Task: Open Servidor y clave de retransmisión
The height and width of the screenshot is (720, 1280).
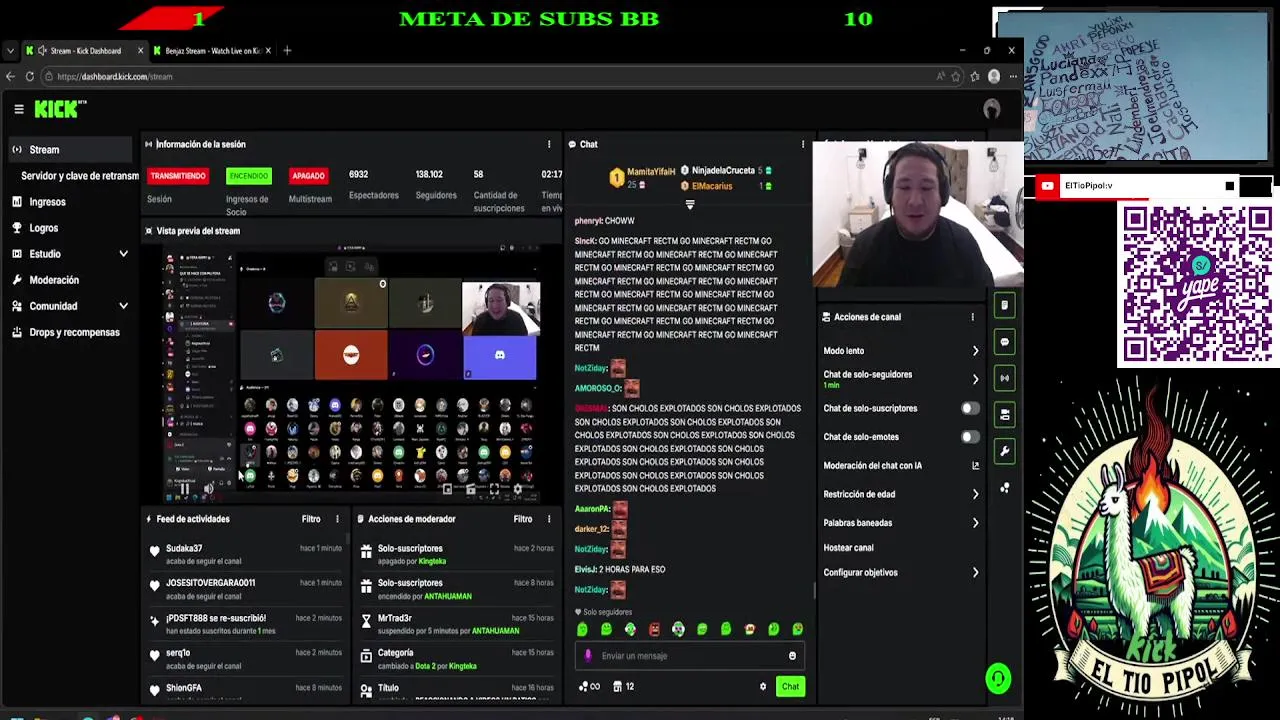Action: 79,176
